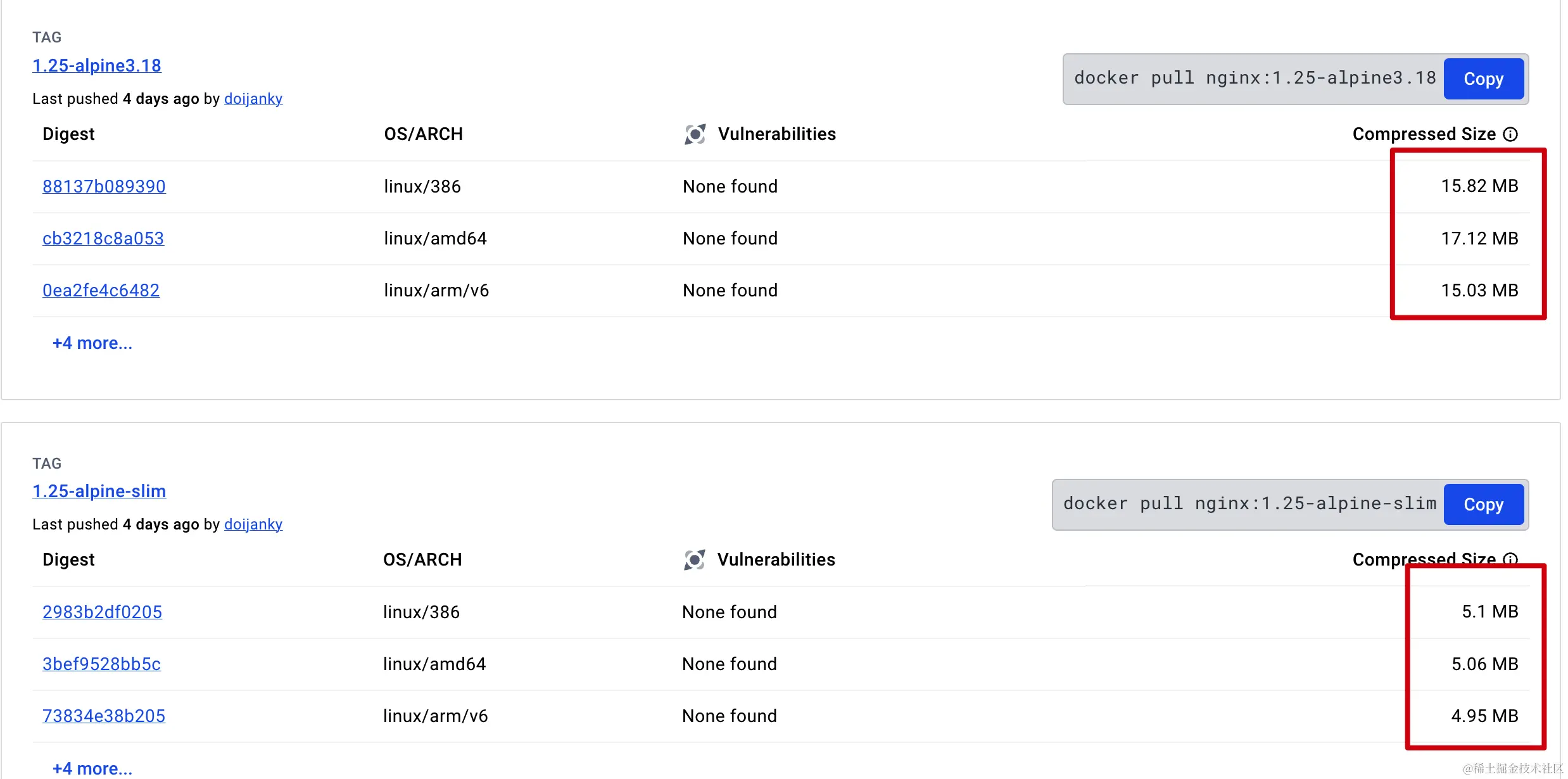This screenshot has width=1568, height=779.
Task: Click the Vulnerabilities scout icon in the 1.25-alpine3.18 table
Action: (695, 134)
